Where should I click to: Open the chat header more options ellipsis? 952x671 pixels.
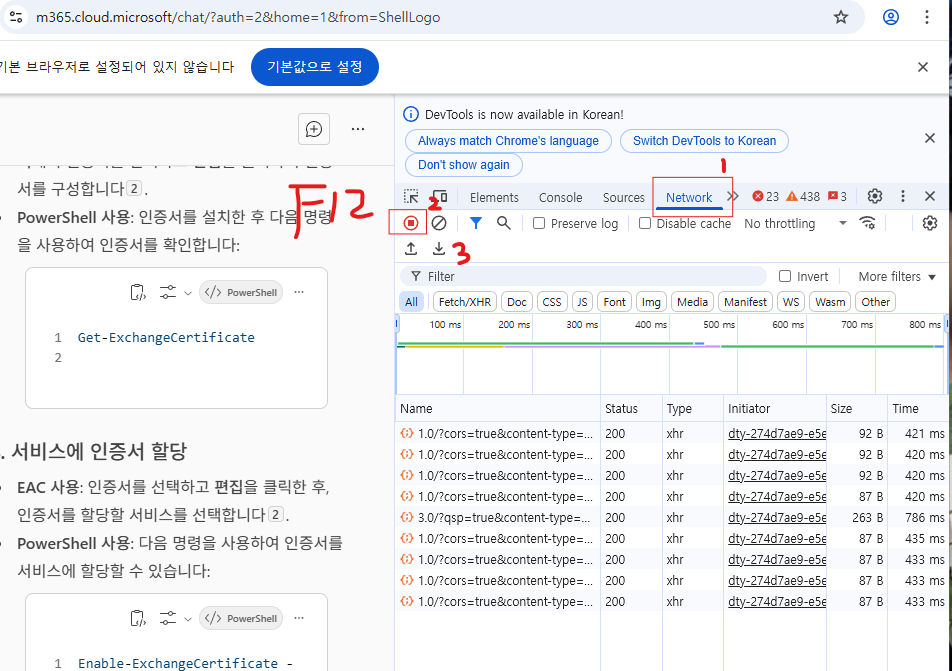coord(358,129)
